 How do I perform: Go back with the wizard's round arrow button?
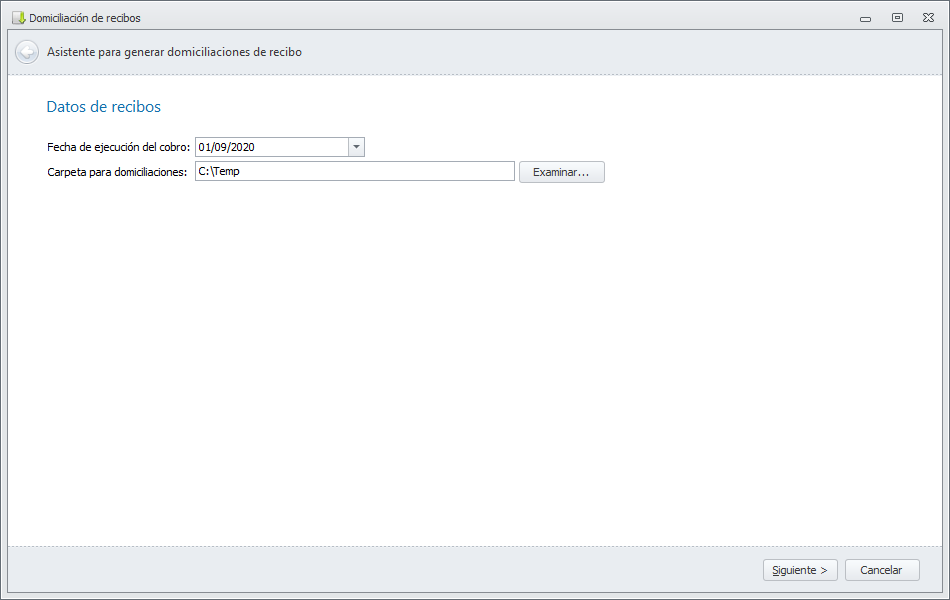click(x=27, y=52)
